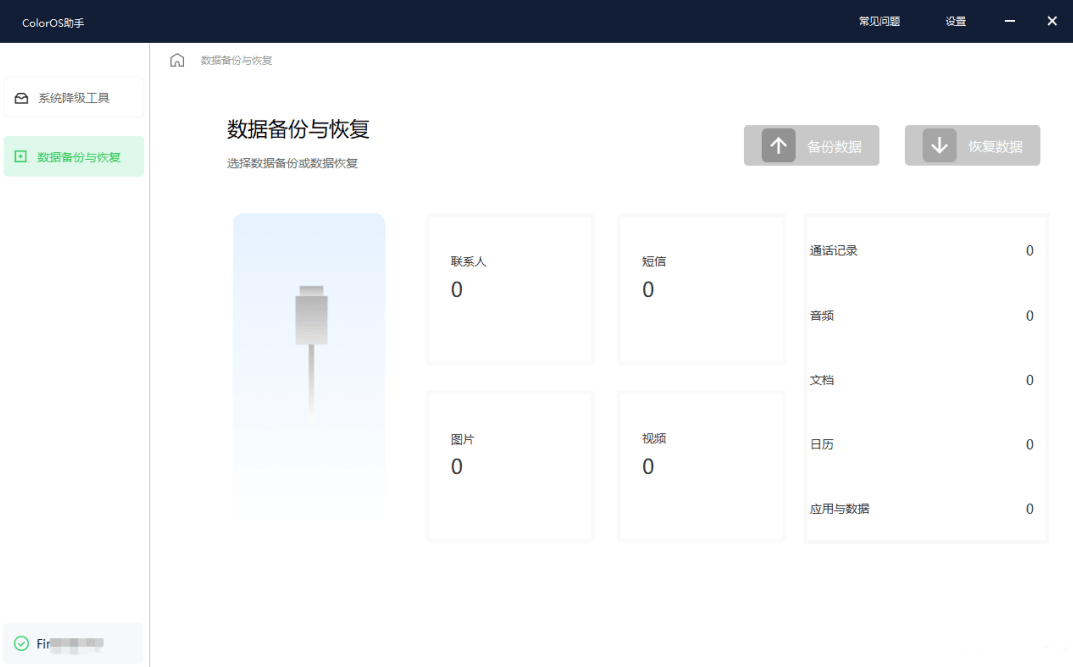Image resolution: width=1073 pixels, height=667 pixels.
Task: Switch to 数据备份与恢复 in the sidebar
Action: coord(74,157)
